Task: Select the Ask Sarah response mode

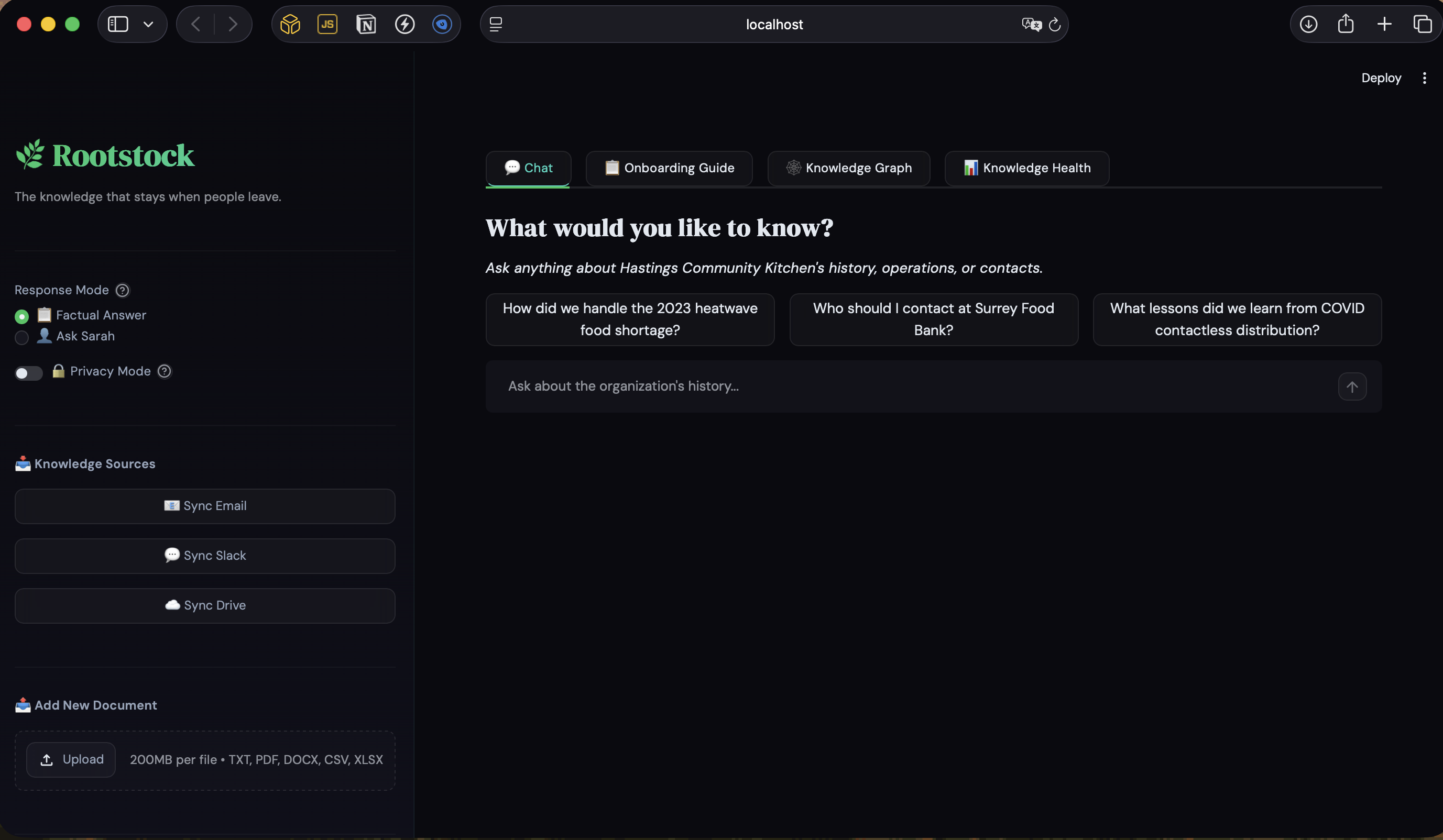Action: coord(22,338)
